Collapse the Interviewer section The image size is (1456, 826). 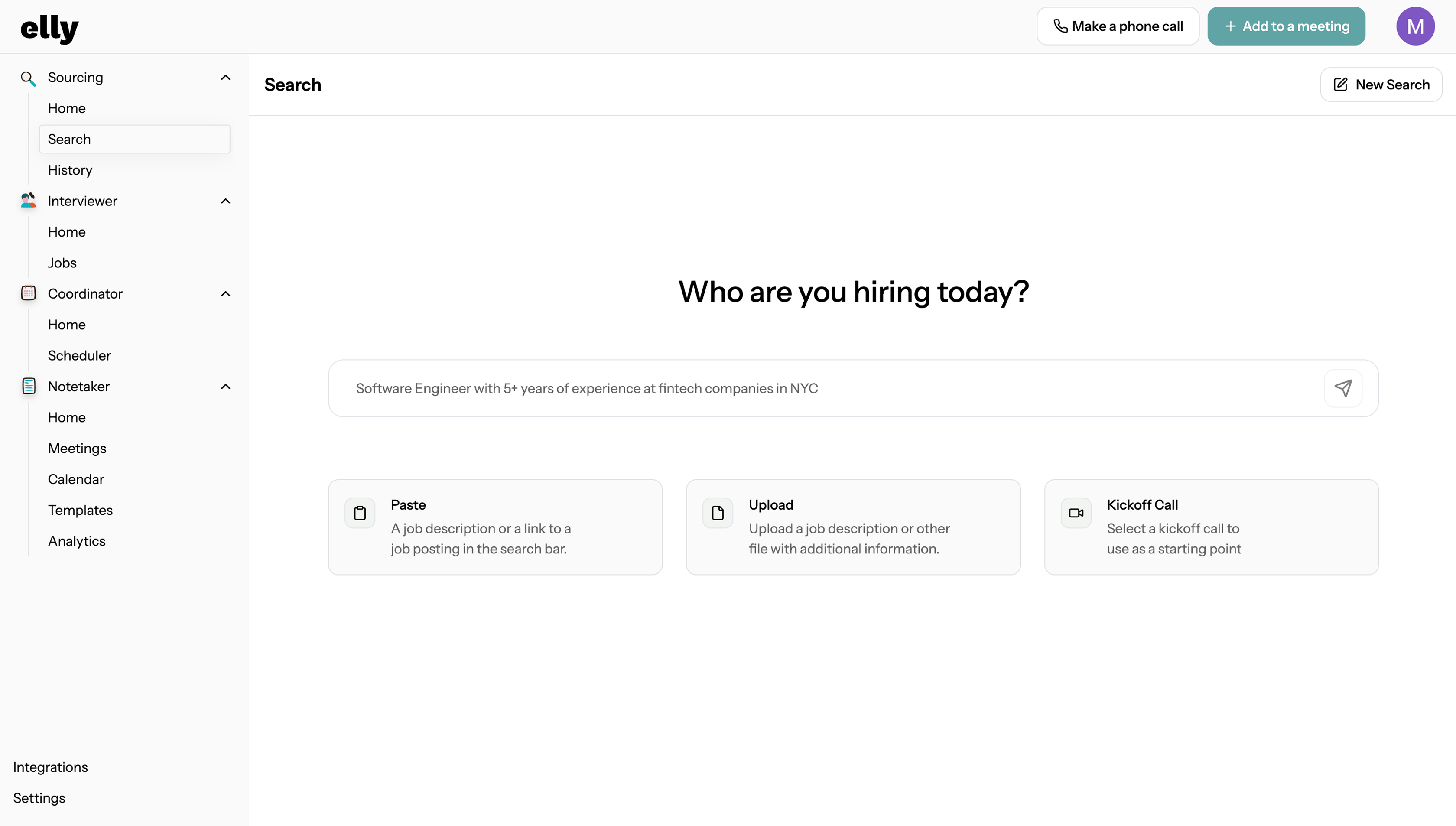(225, 201)
